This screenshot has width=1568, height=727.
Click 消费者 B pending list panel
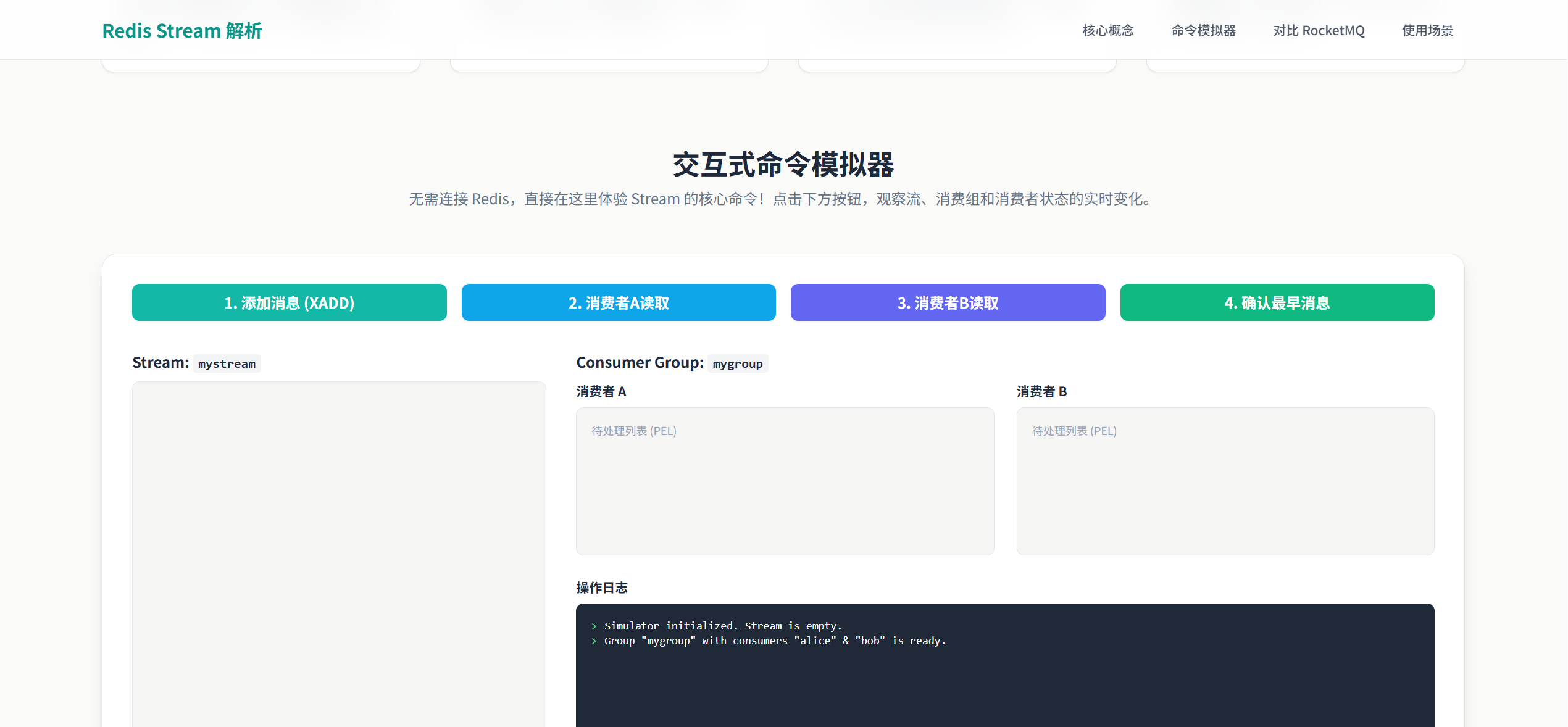(x=1225, y=488)
